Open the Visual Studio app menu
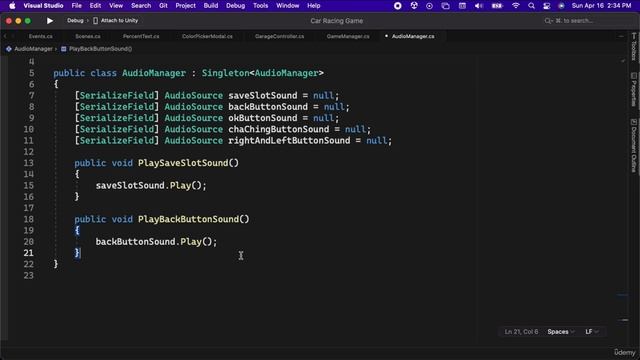 [x=43, y=6]
